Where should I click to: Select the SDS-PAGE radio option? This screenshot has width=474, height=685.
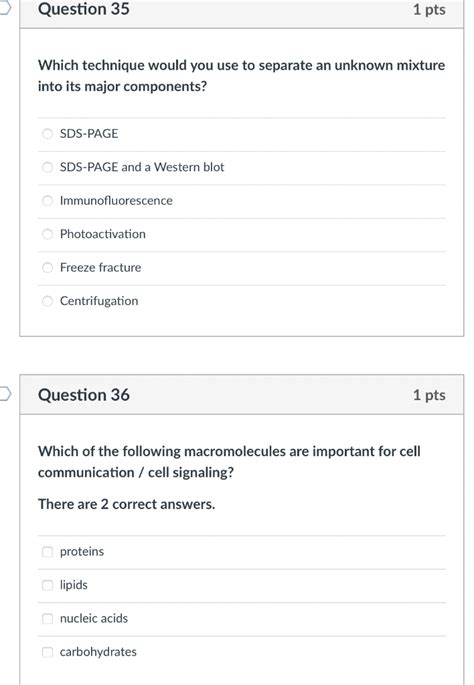click(x=47, y=134)
